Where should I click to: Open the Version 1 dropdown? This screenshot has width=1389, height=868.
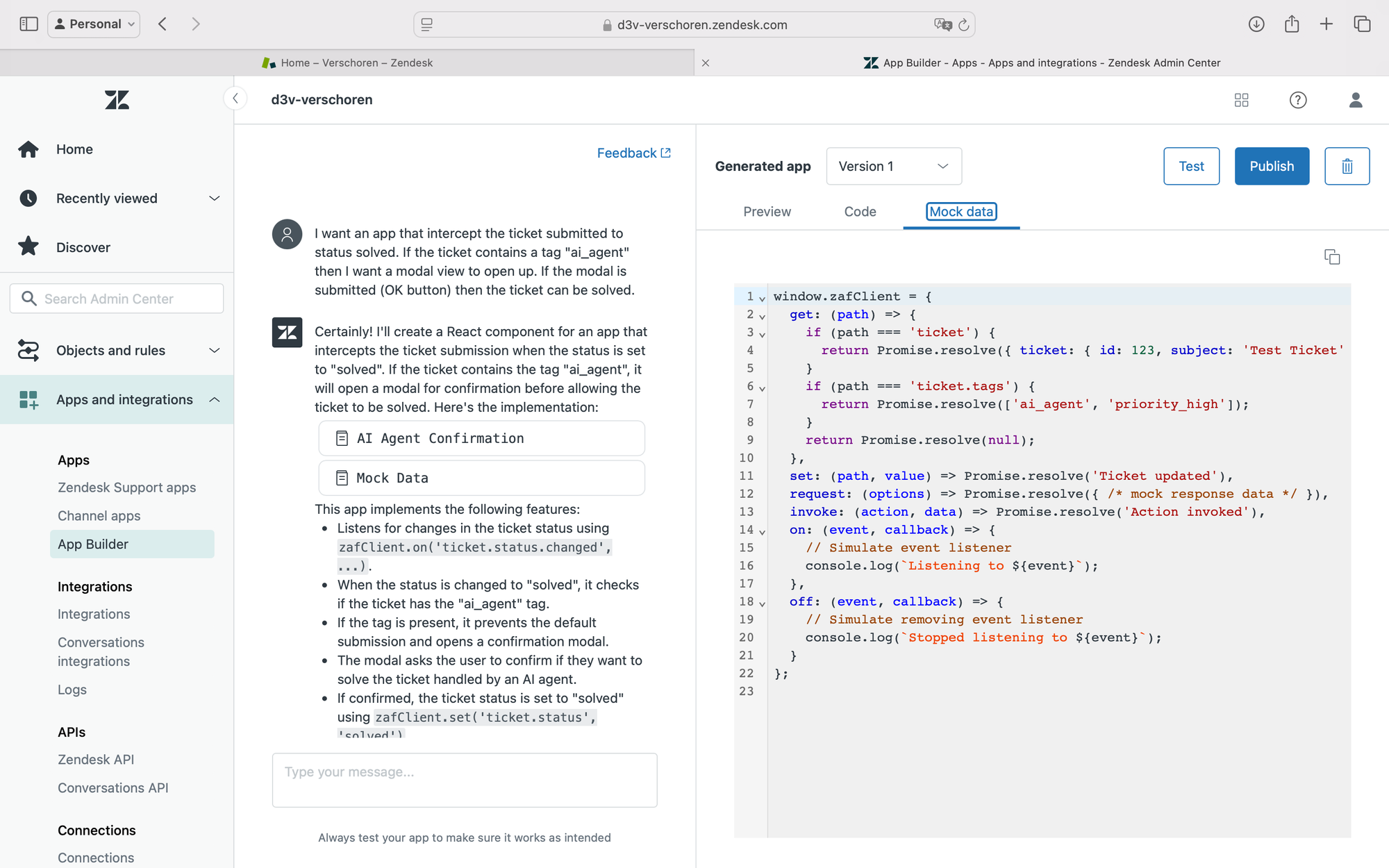894,166
